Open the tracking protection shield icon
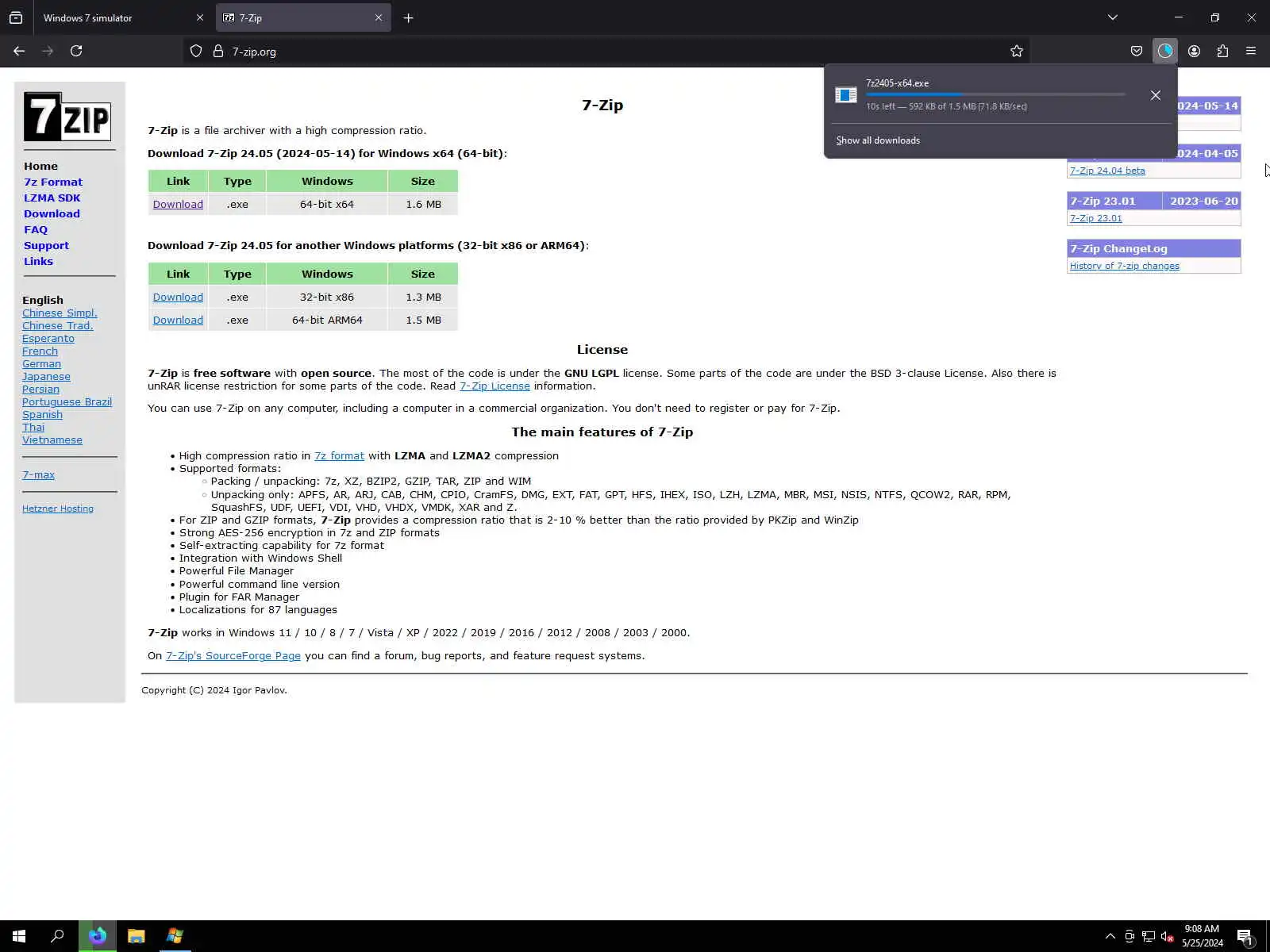 [196, 52]
